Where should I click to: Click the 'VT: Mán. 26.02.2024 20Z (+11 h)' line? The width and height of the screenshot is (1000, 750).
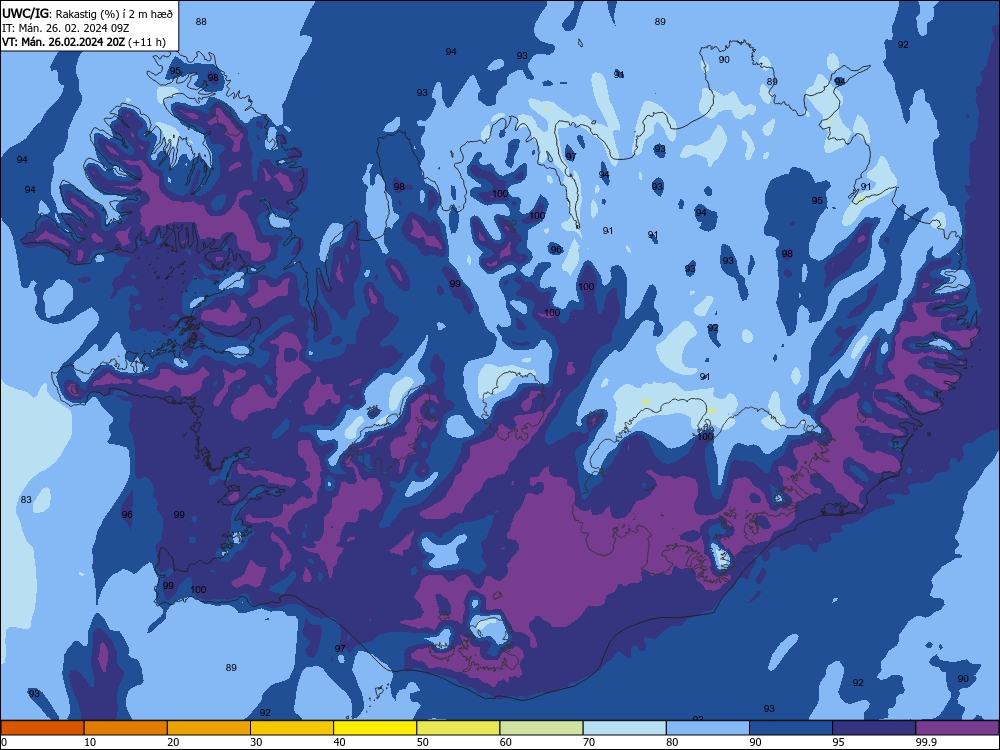click(x=84, y=42)
